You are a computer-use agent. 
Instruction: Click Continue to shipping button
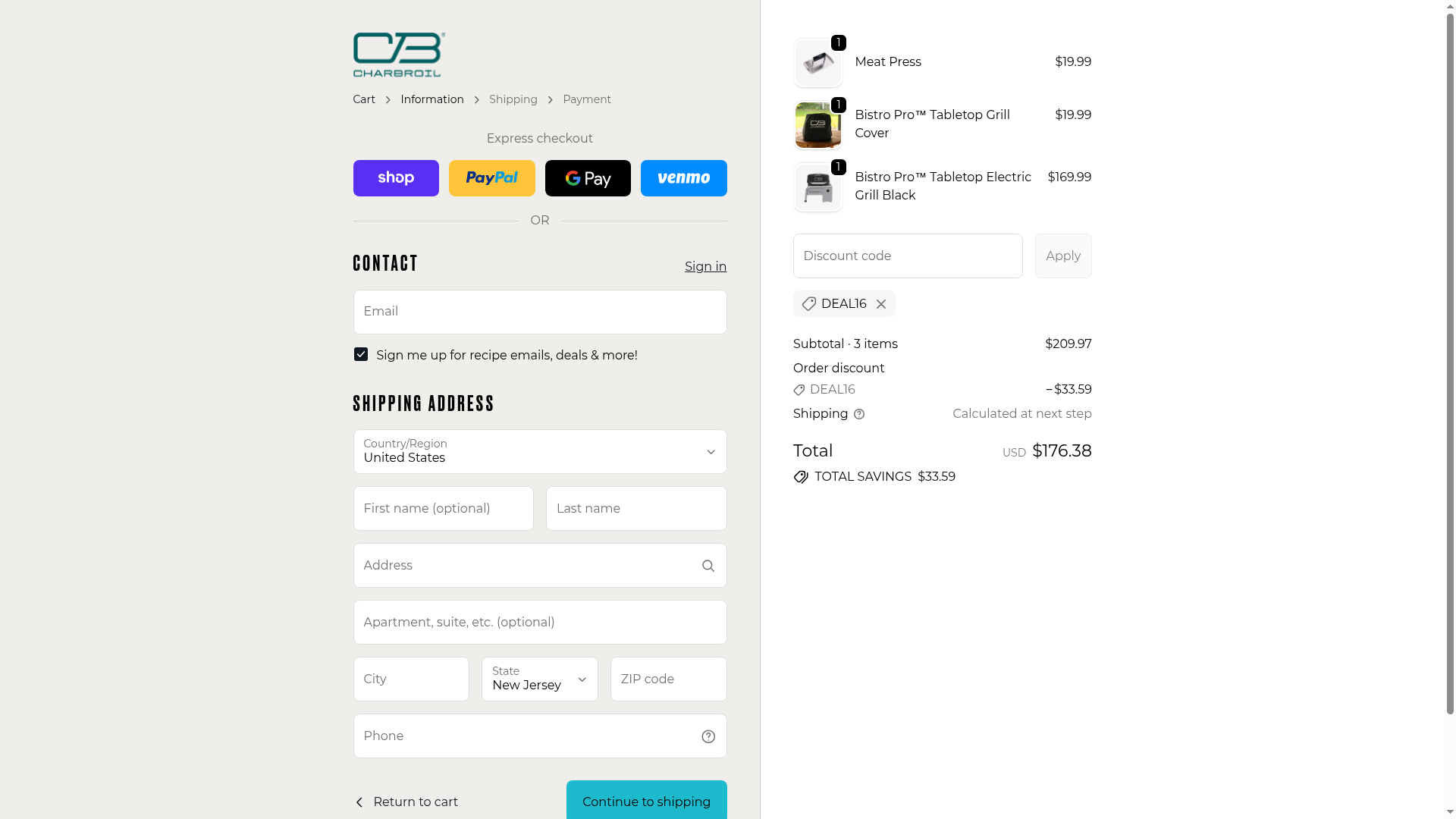point(647,800)
